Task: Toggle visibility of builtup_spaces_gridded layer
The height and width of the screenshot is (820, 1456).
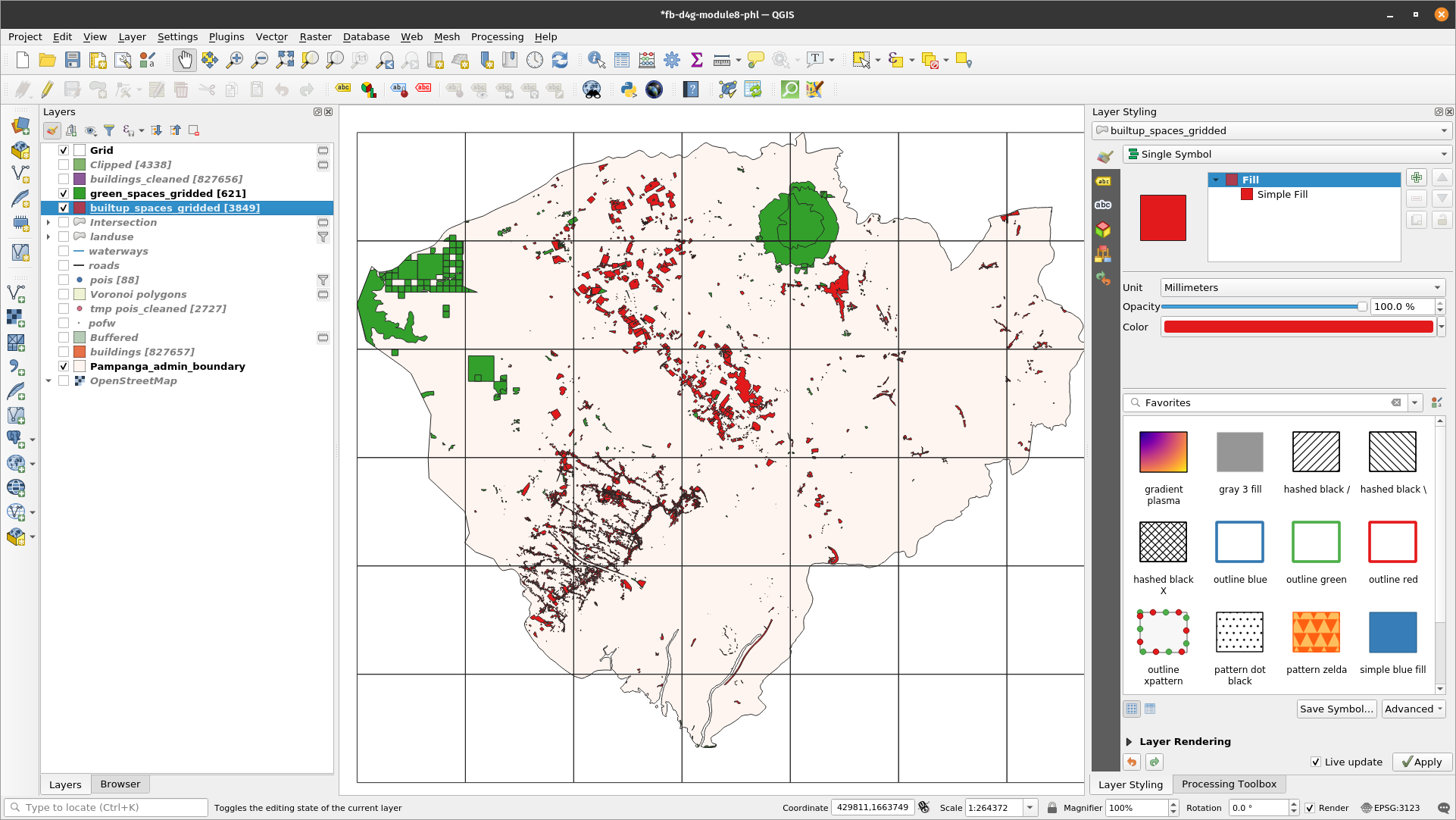Action: pos(63,208)
